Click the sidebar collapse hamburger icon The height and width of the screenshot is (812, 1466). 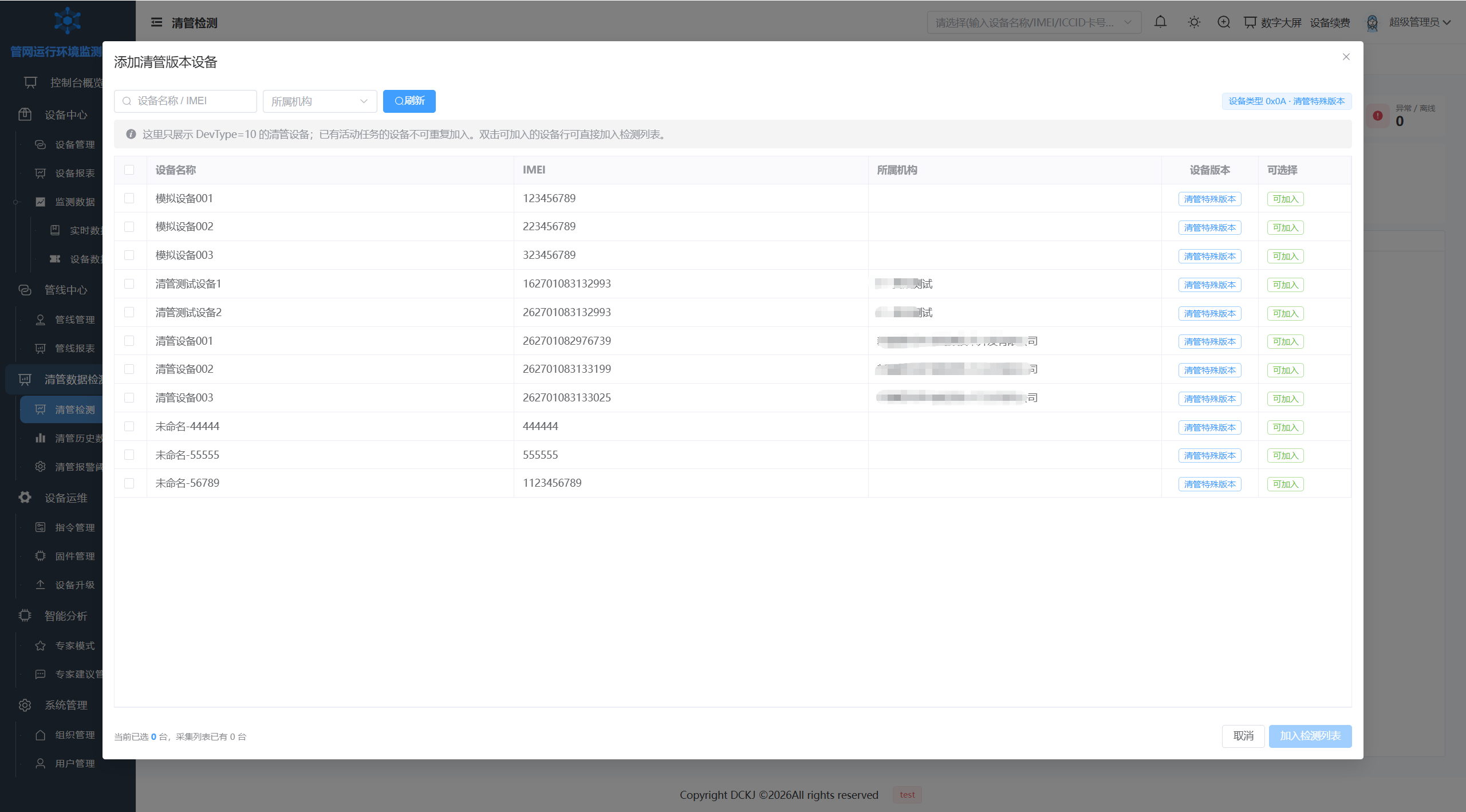tap(156, 22)
